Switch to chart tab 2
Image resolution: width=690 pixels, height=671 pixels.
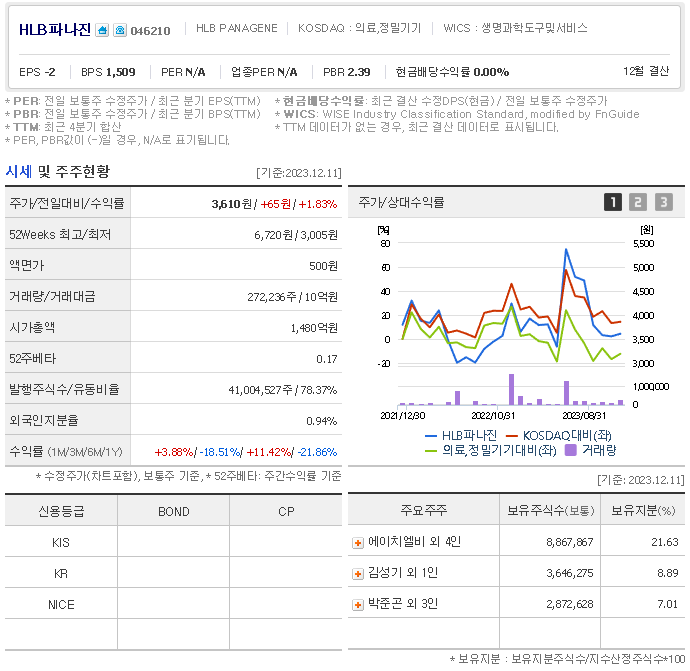click(638, 202)
